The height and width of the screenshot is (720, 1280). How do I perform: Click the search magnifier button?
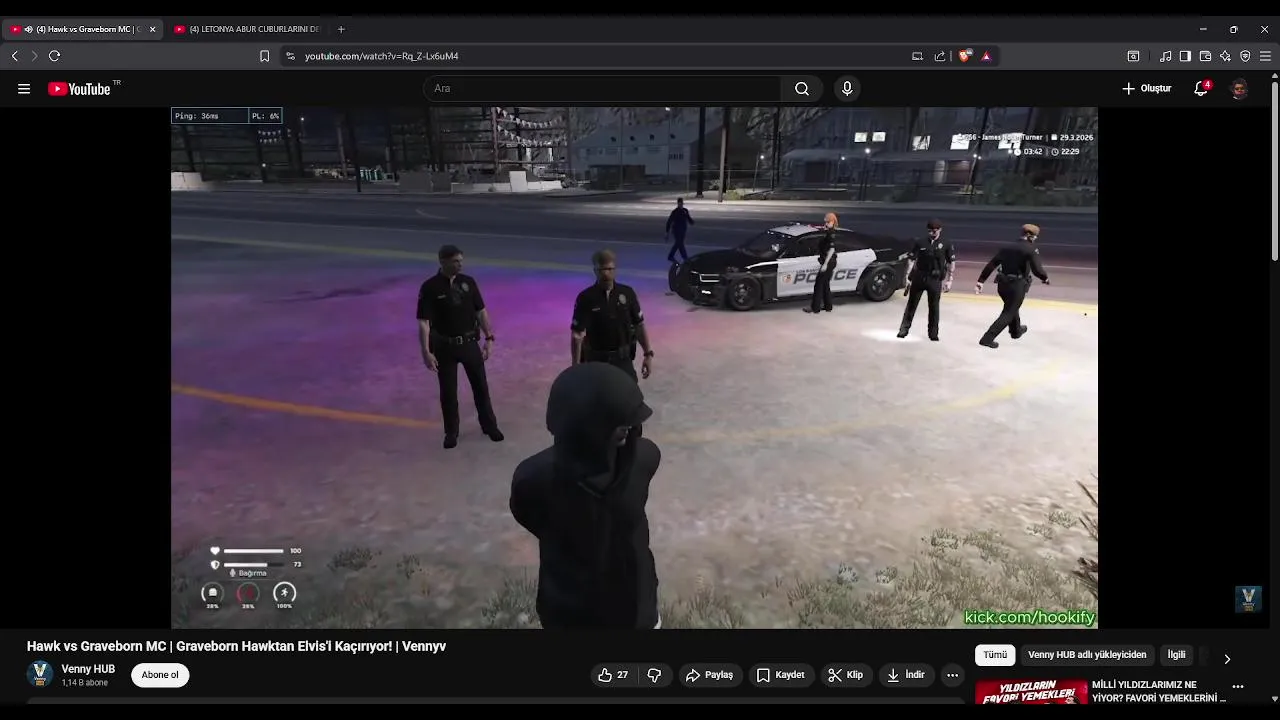click(802, 89)
